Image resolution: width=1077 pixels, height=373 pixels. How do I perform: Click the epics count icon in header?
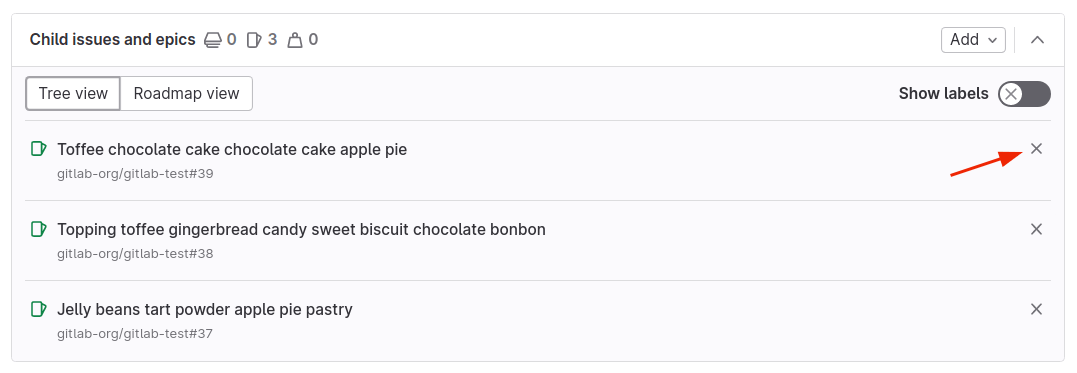[213, 40]
